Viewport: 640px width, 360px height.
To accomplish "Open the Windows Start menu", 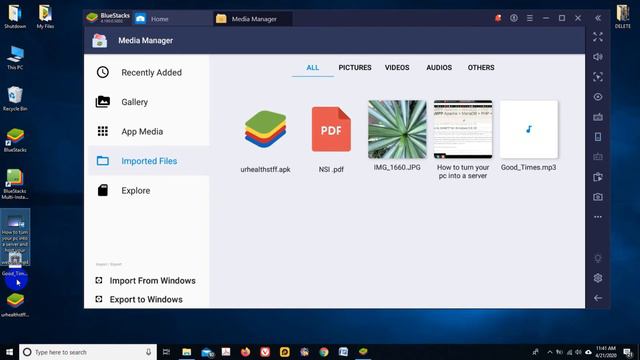I will (9, 352).
